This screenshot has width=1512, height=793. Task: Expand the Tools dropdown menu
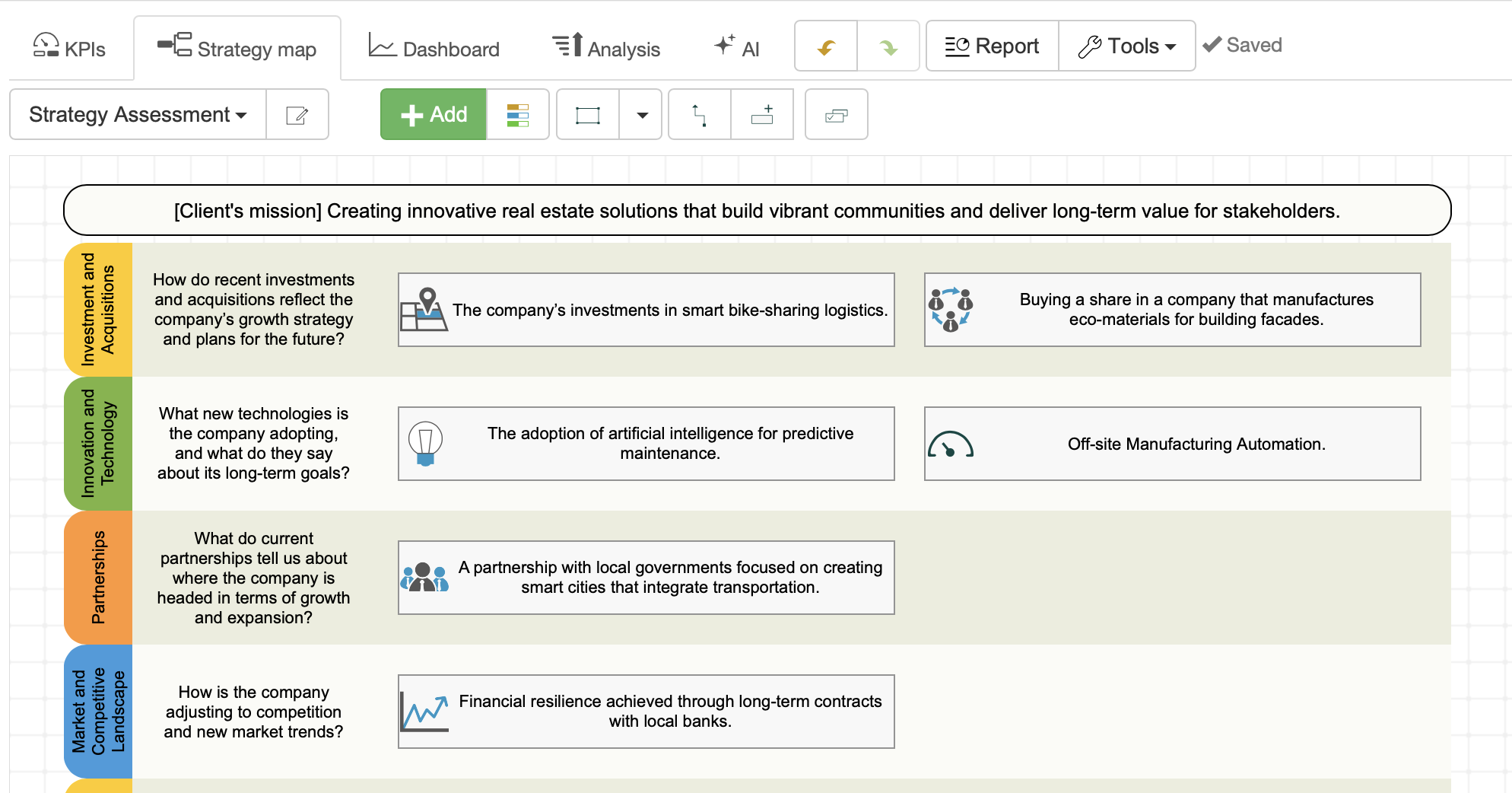click(1126, 46)
